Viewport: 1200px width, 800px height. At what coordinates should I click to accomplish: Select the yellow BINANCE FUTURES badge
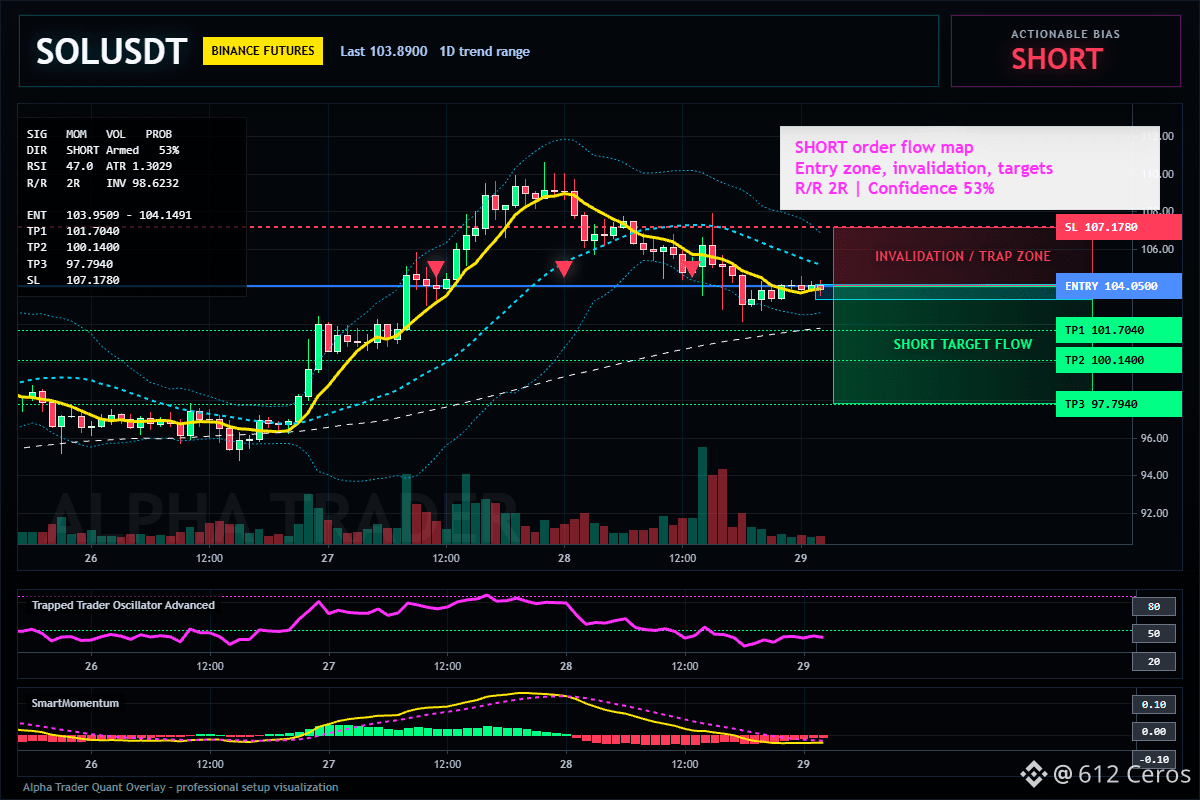coord(263,50)
